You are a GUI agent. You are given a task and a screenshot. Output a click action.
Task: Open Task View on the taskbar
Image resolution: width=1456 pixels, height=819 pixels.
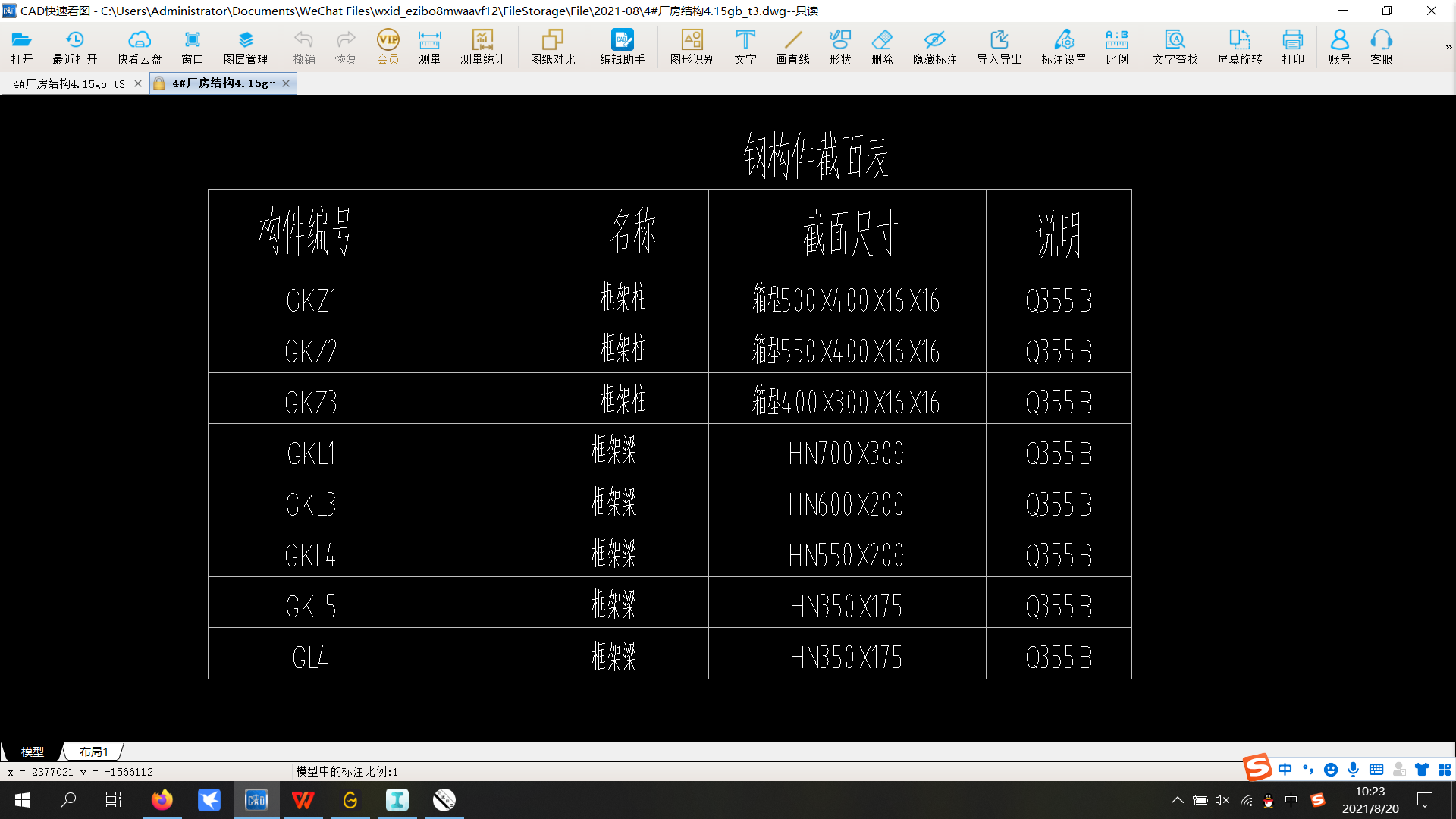click(114, 800)
